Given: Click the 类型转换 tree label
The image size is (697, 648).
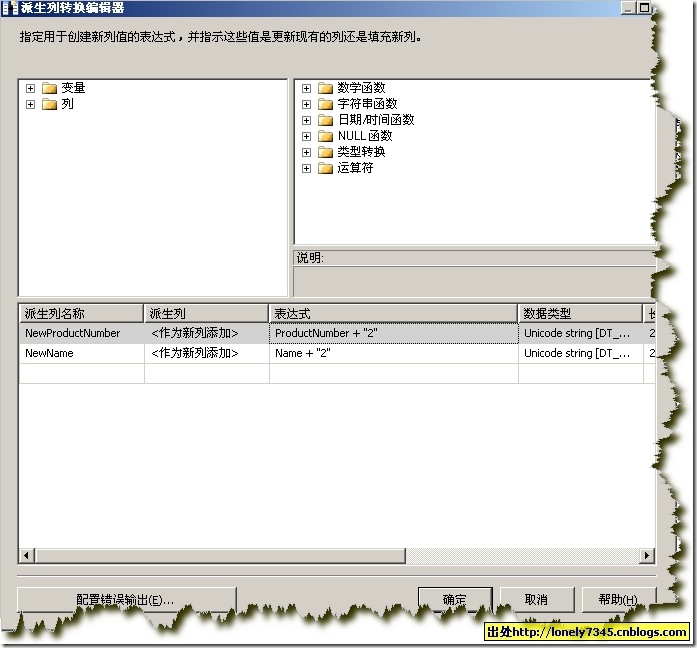Looking at the screenshot, I should pyautogui.click(x=361, y=152).
